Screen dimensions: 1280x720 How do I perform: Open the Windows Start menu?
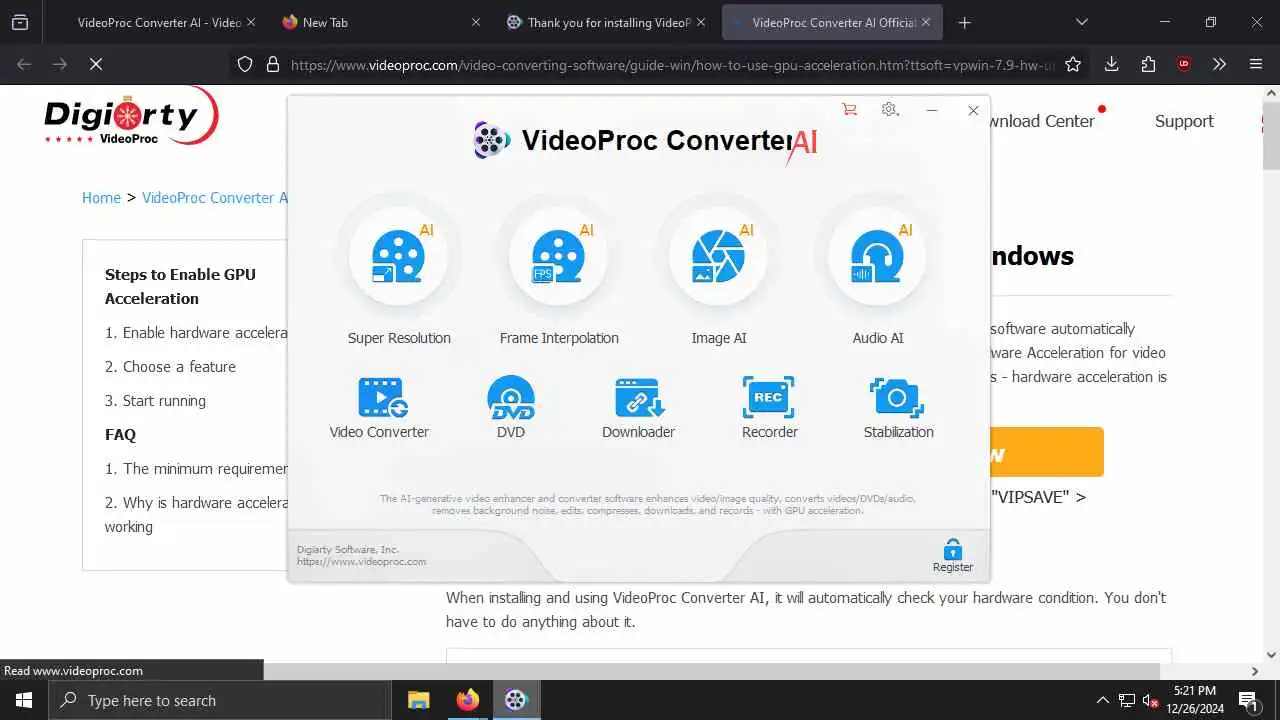24,700
